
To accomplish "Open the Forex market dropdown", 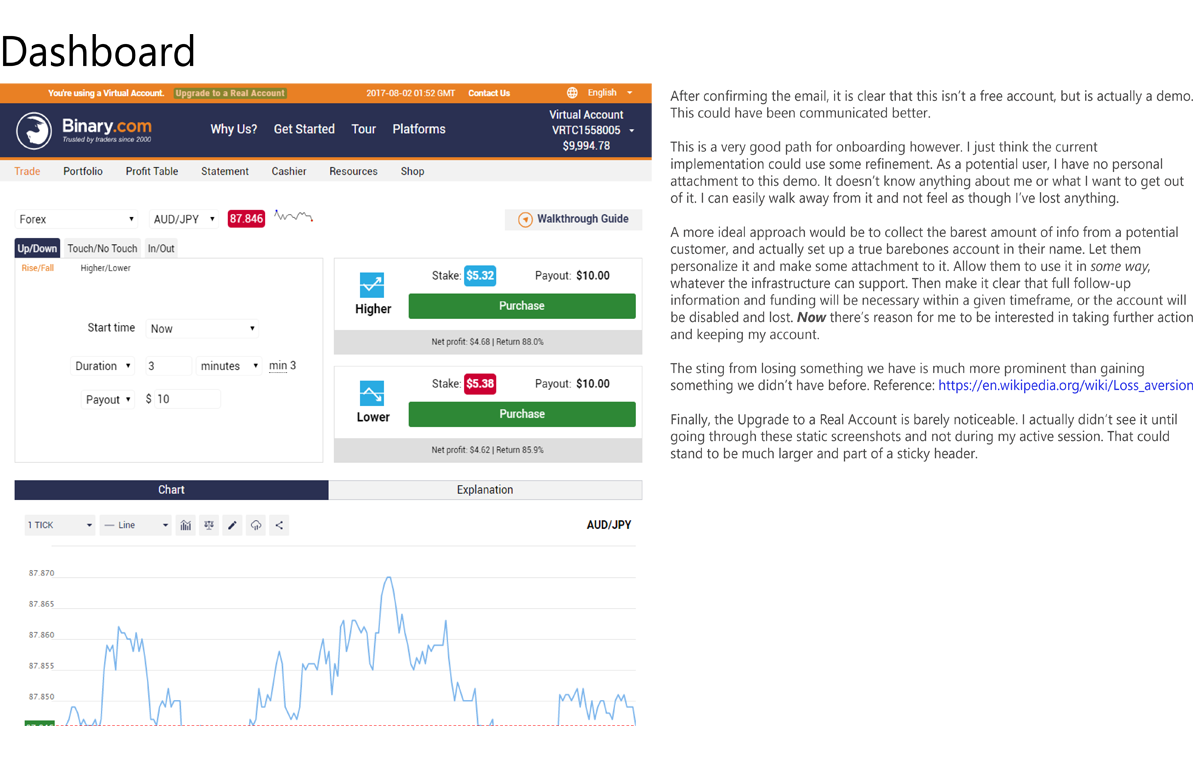I will click(x=77, y=219).
